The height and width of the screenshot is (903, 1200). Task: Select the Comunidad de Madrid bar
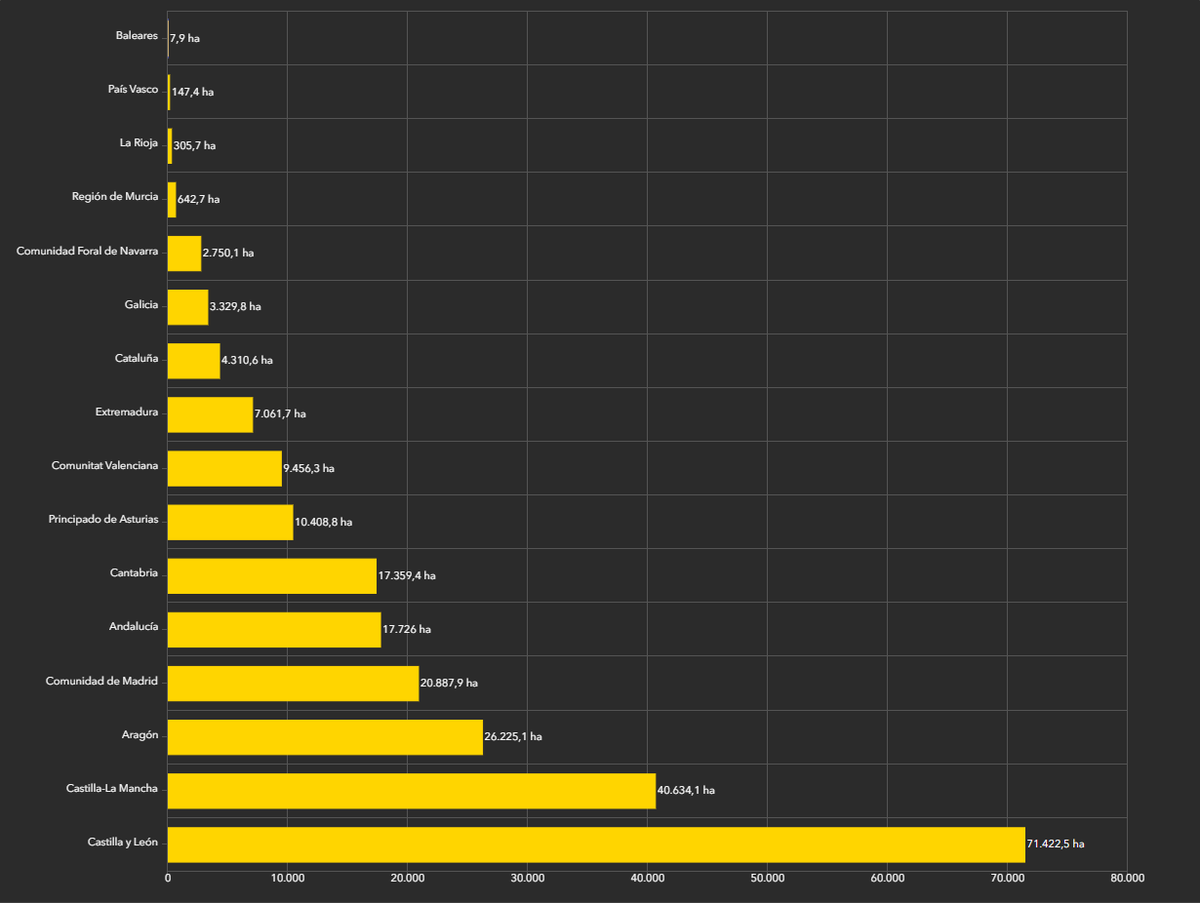[x=293, y=683]
